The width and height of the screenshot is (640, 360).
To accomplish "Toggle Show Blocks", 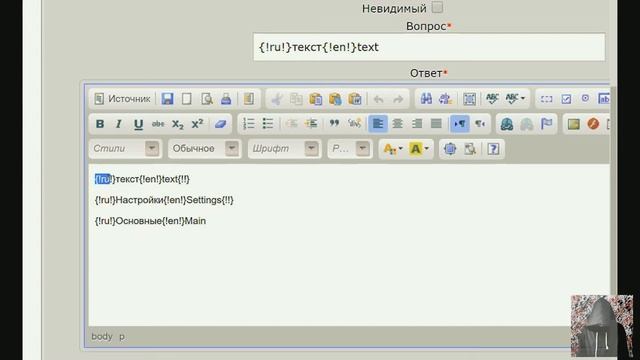I will pos(470,149).
